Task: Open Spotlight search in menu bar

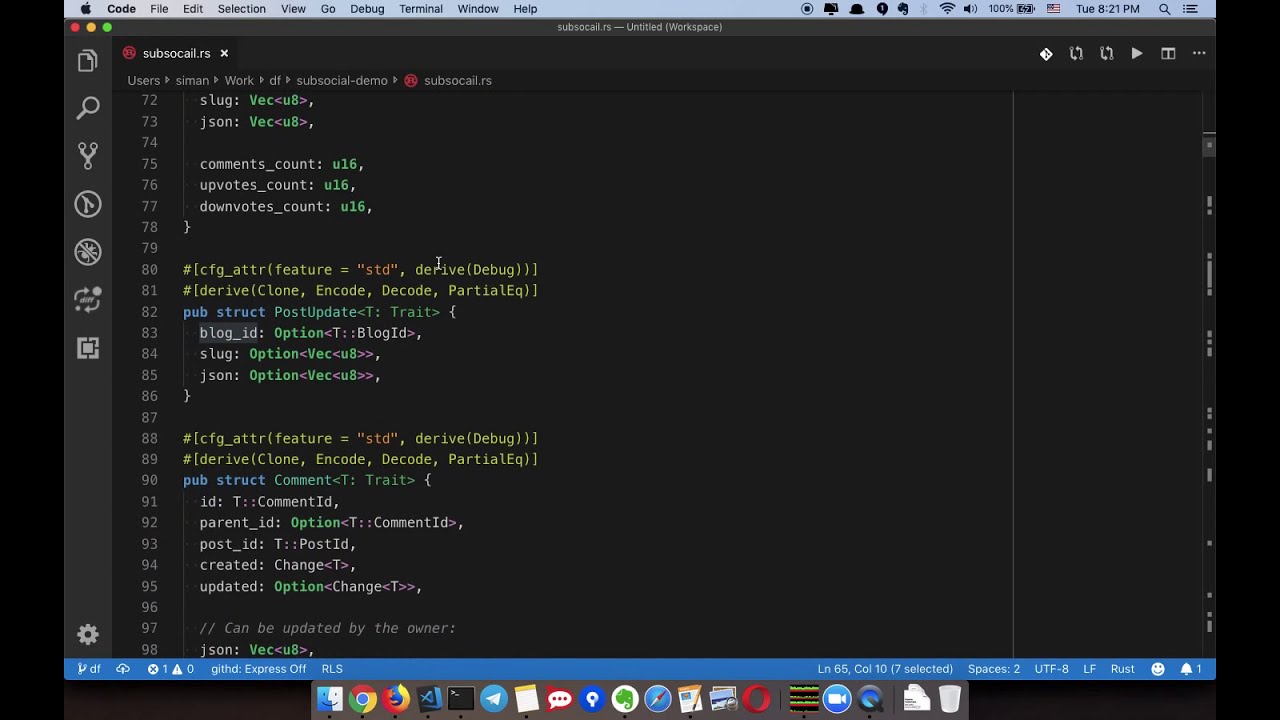Action: (x=1165, y=9)
